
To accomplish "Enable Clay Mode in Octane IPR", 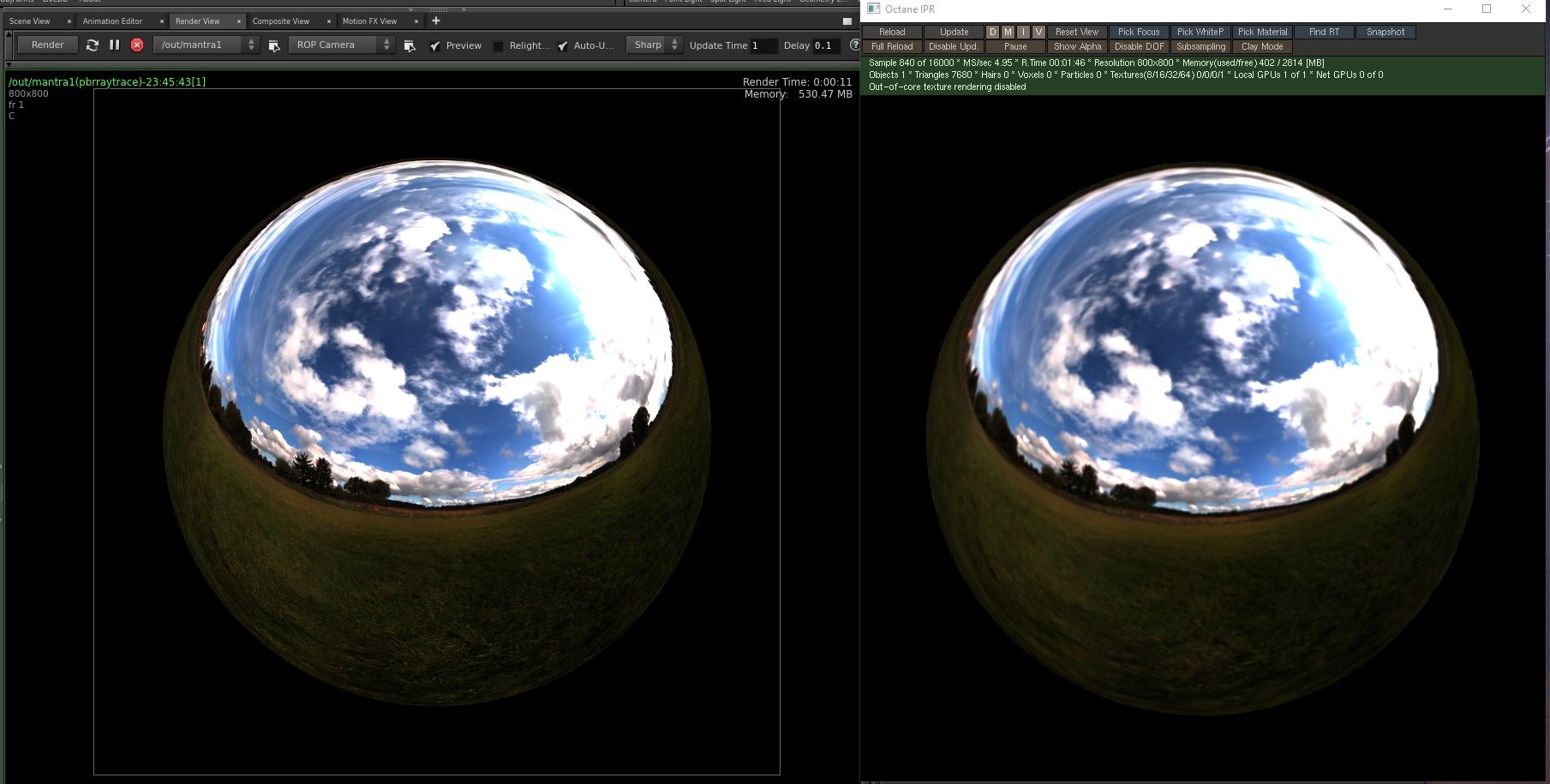I will pos(1262,47).
